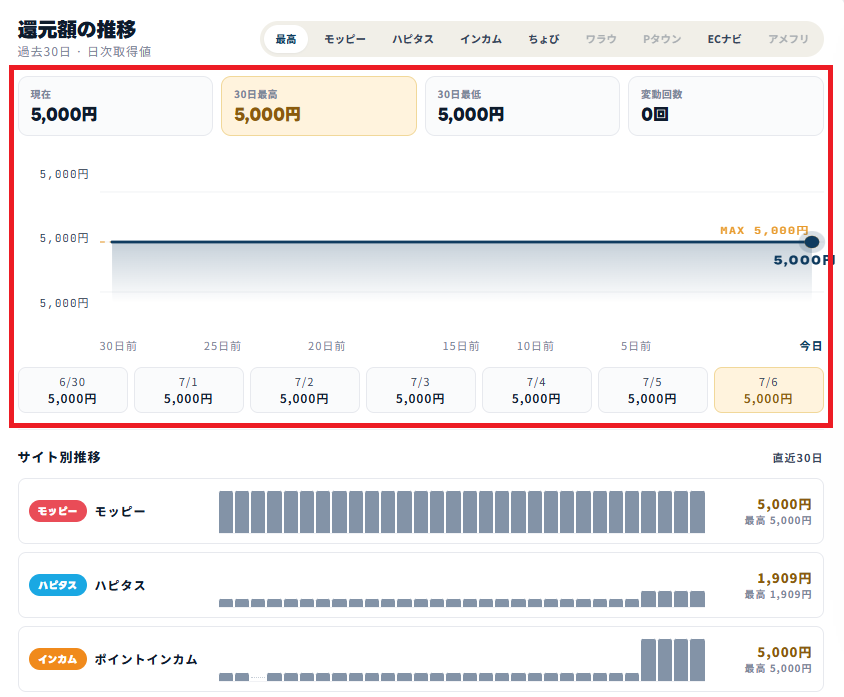The height and width of the screenshot is (697, 844).
Task: Click the red モッピー badge icon
Action: 58,511
